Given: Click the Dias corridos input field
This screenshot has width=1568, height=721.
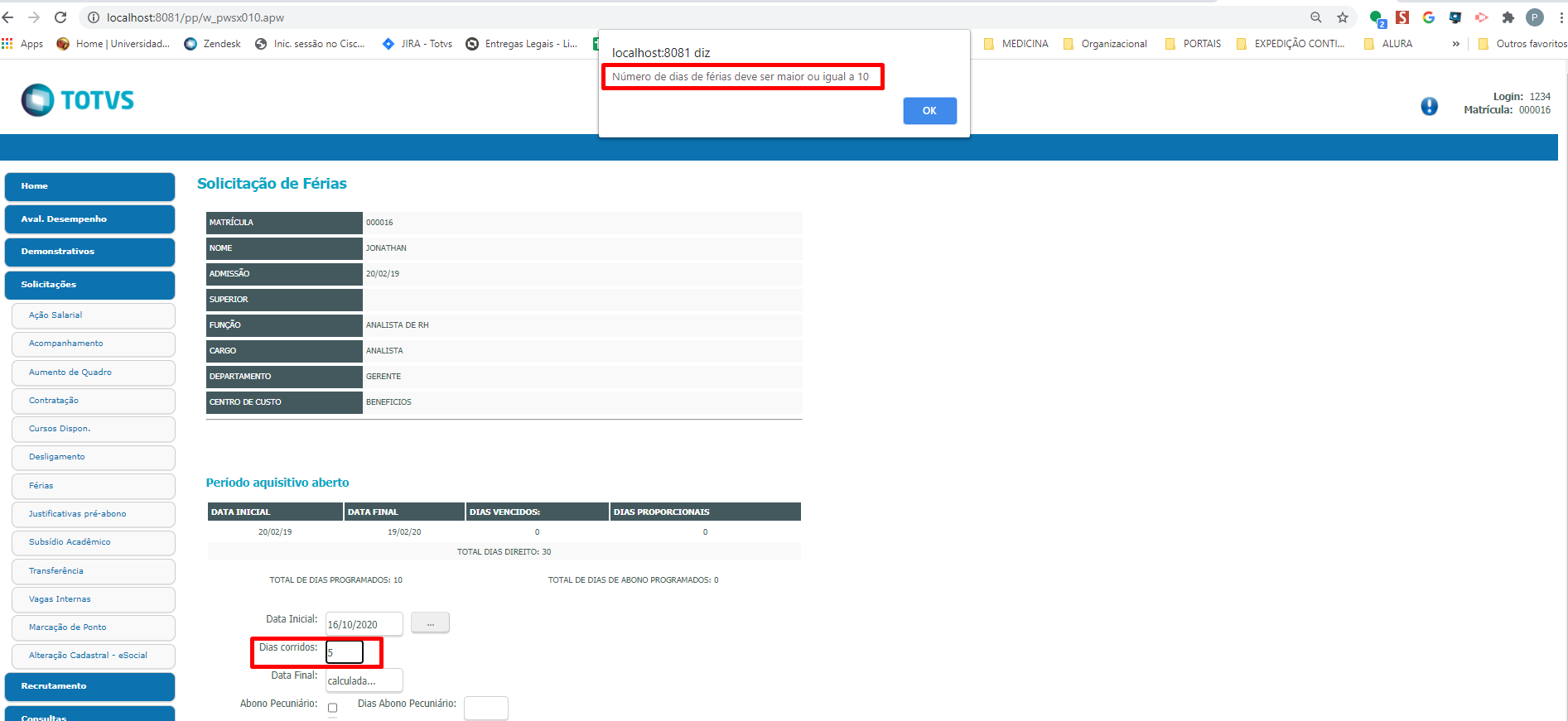Looking at the screenshot, I should pyautogui.click(x=345, y=652).
